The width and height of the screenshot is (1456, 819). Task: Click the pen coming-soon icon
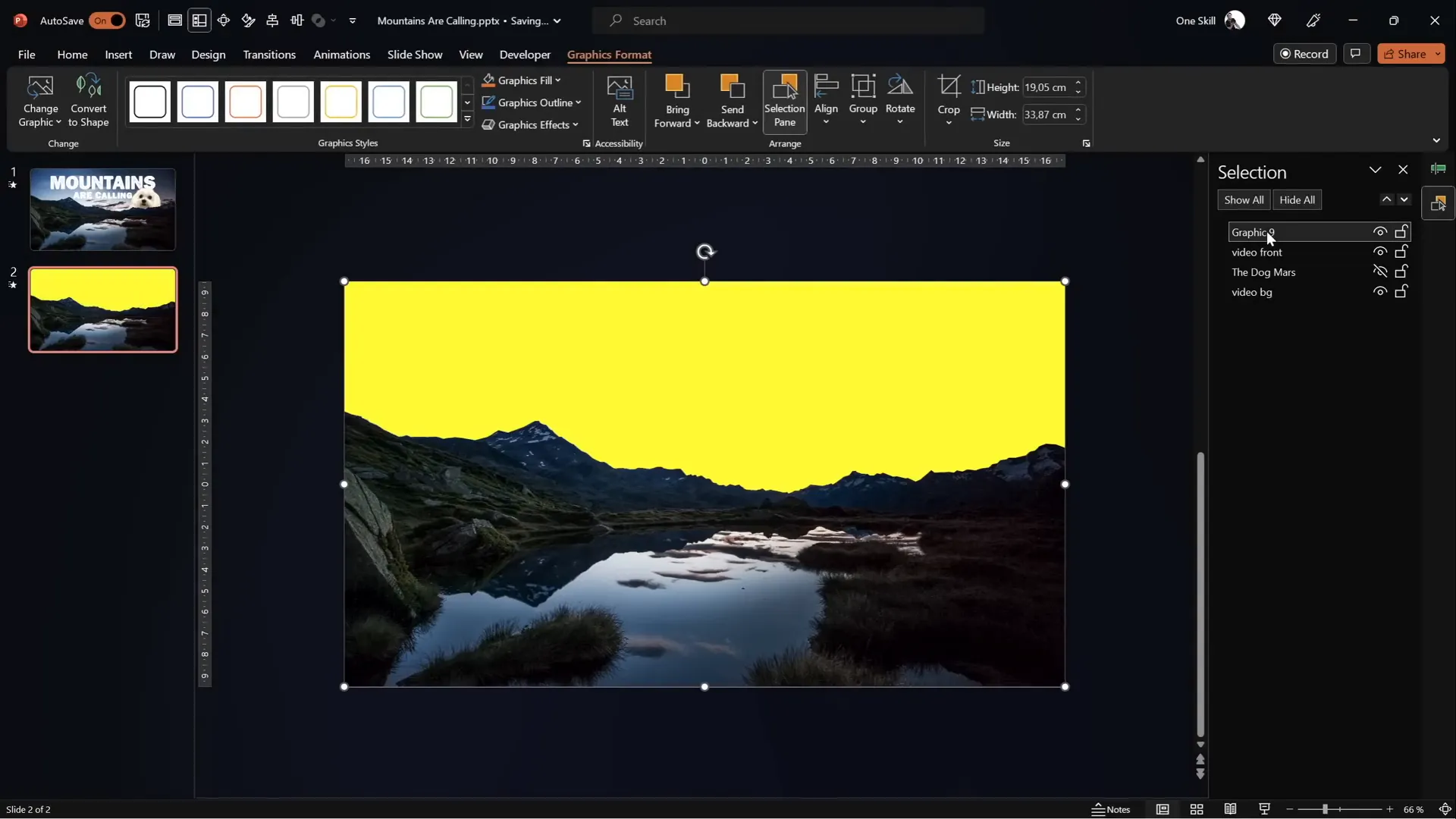(1314, 20)
